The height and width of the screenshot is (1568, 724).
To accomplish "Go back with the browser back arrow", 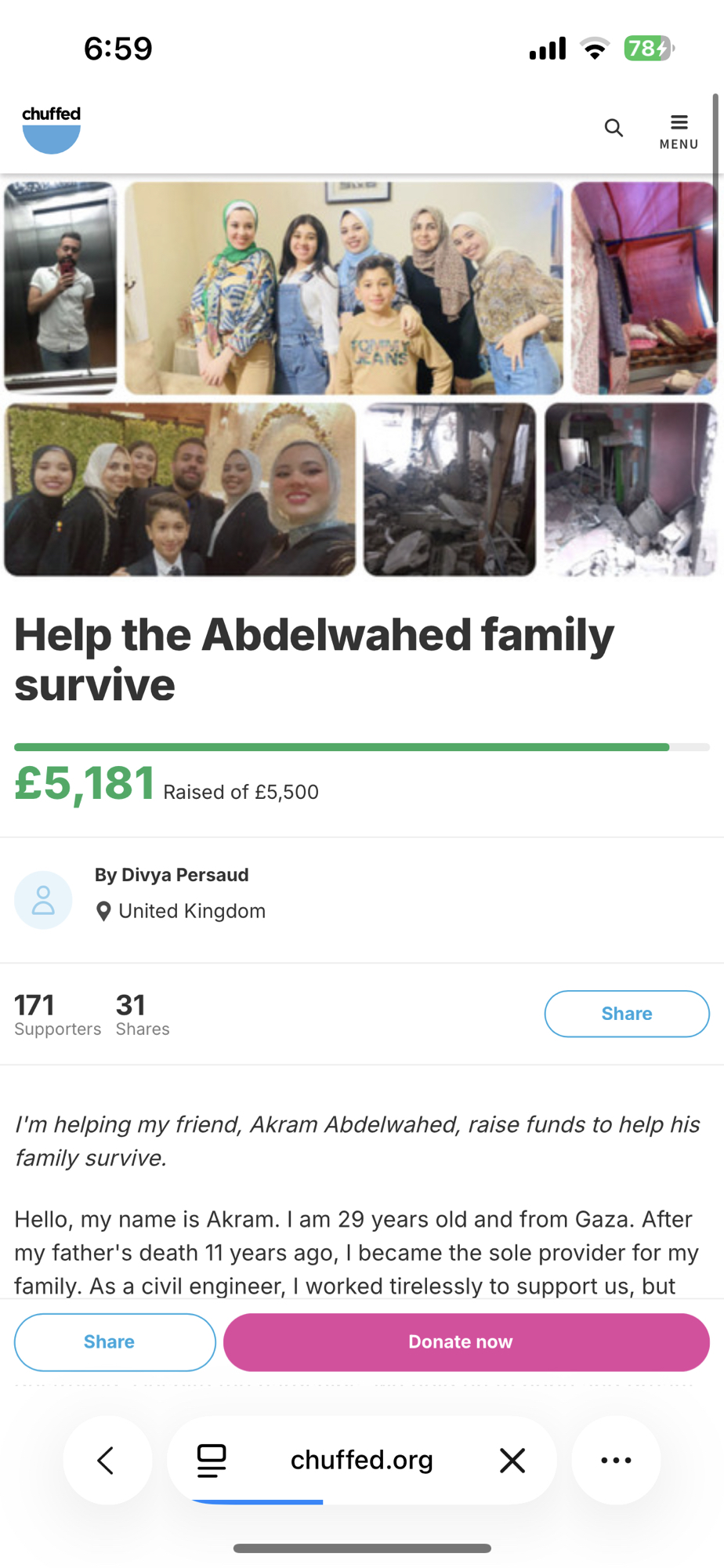I will [107, 1460].
